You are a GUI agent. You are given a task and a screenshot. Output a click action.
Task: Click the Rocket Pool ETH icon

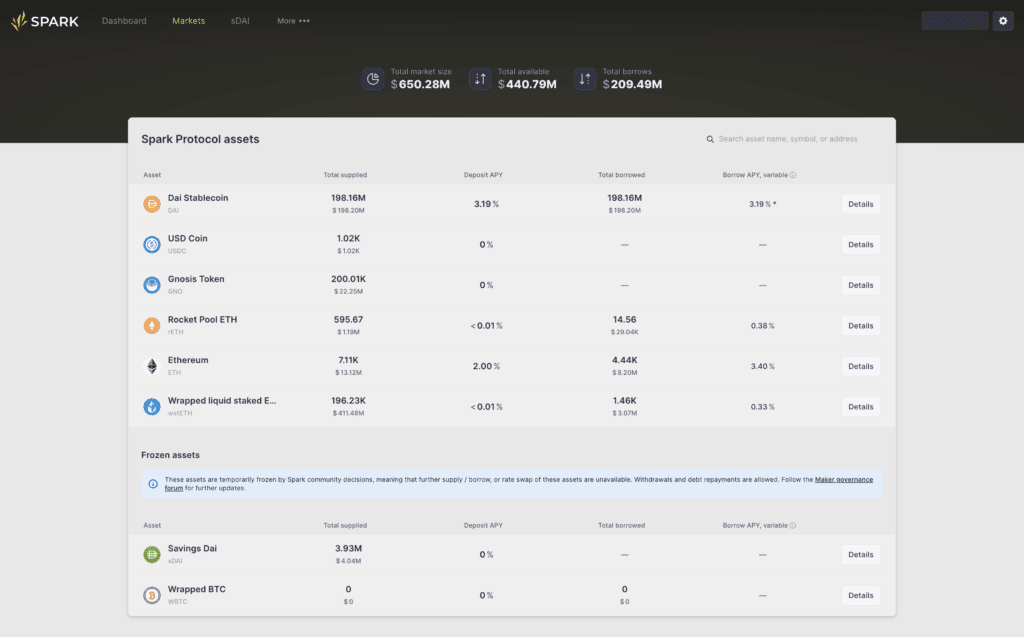coord(152,325)
